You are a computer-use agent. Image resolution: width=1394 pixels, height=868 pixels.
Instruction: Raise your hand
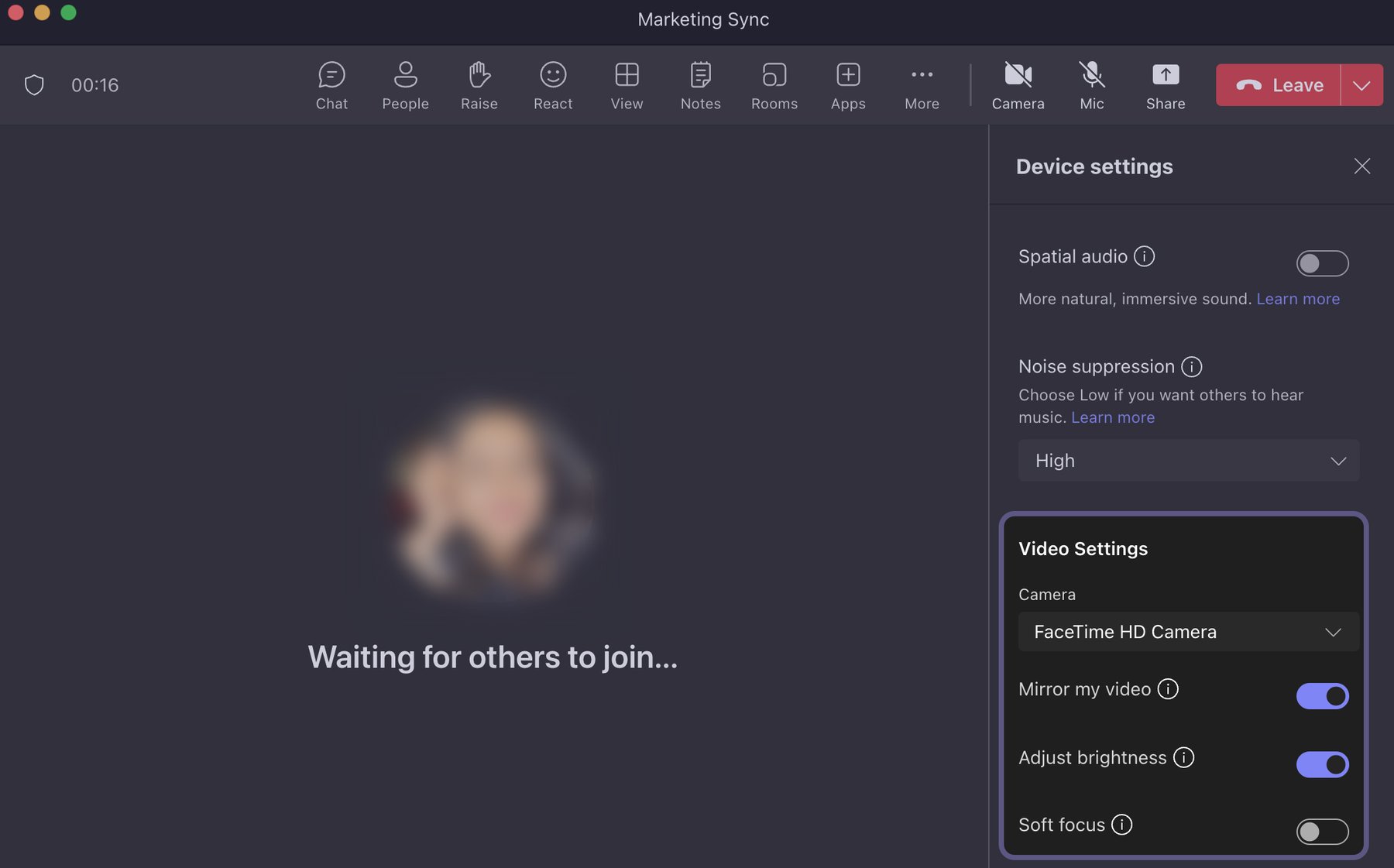coord(479,84)
